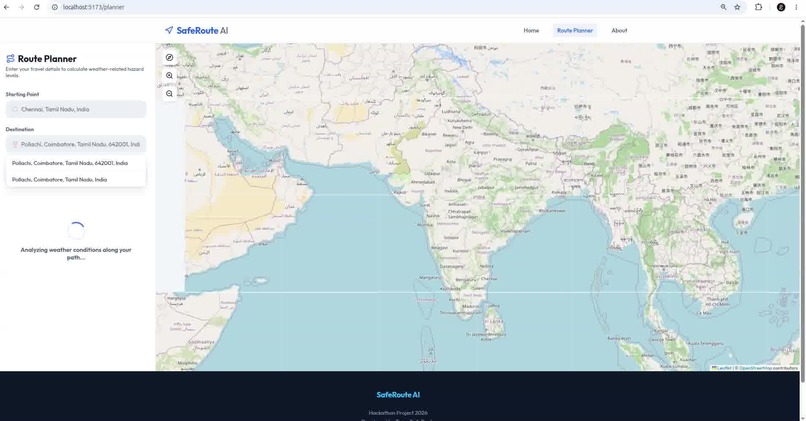Click the browser back arrow
This screenshot has height=421, width=806.
tap(7, 7)
